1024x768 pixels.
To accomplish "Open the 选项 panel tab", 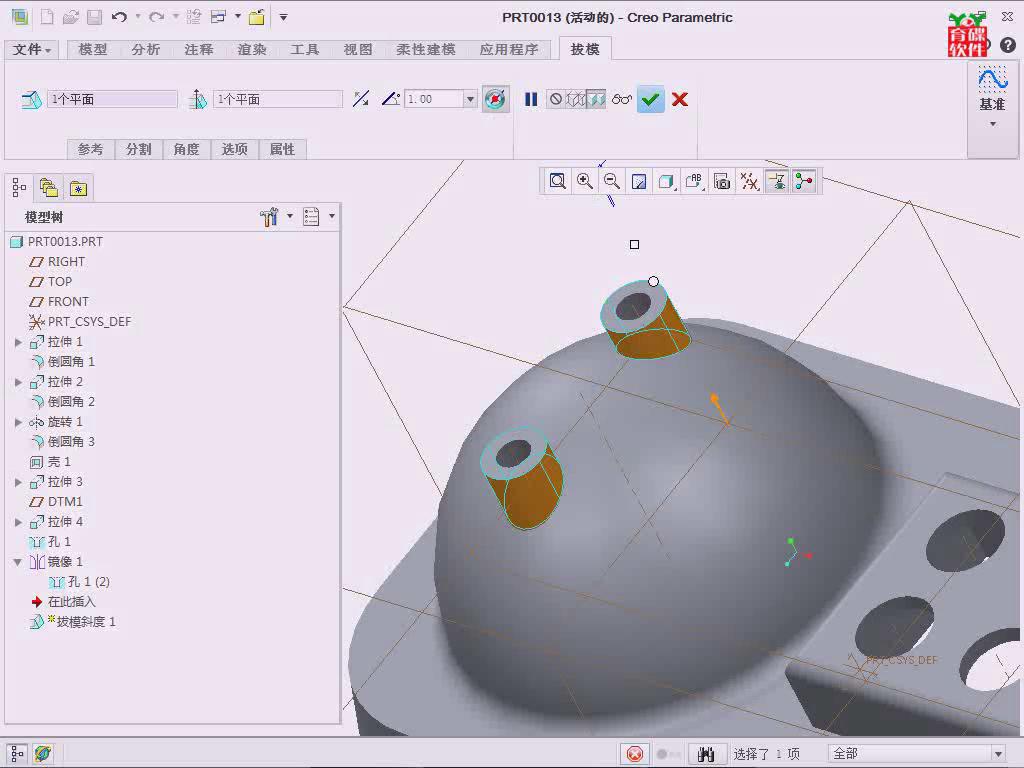I will pos(234,150).
